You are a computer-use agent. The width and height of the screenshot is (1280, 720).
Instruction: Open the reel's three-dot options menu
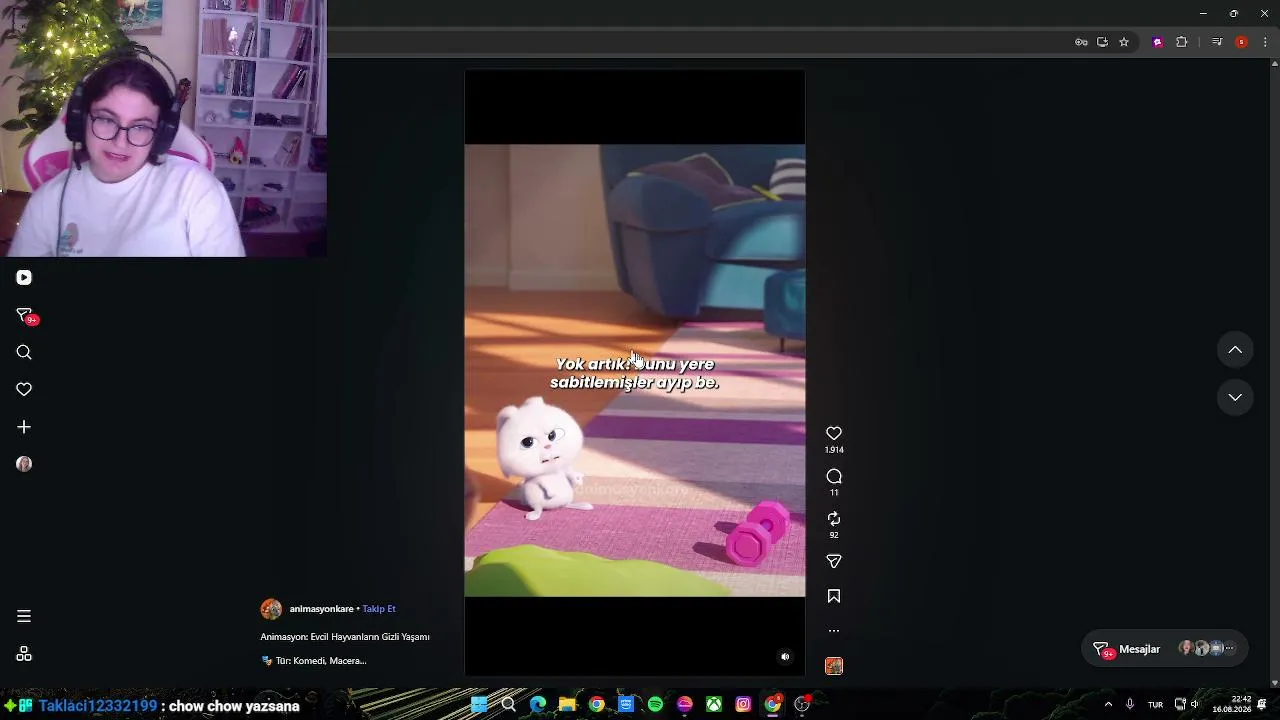click(834, 631)
